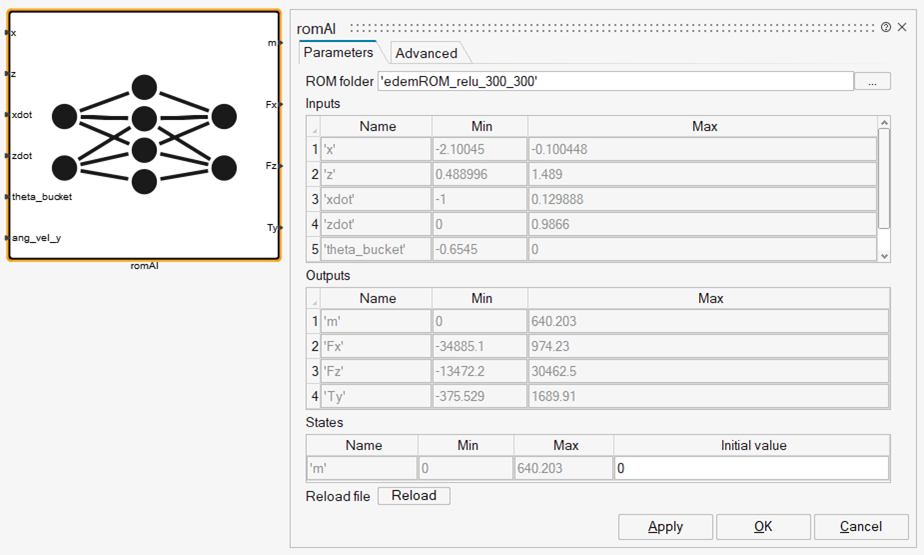
Task: Click the Apply button
Action: coord(665,527)
